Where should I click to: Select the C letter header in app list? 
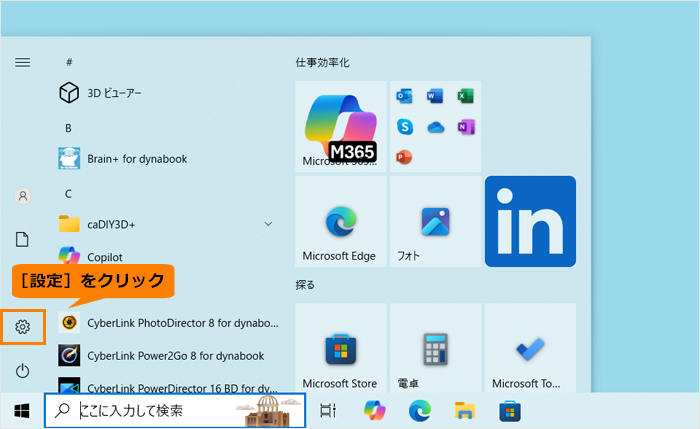coord(68,194)
